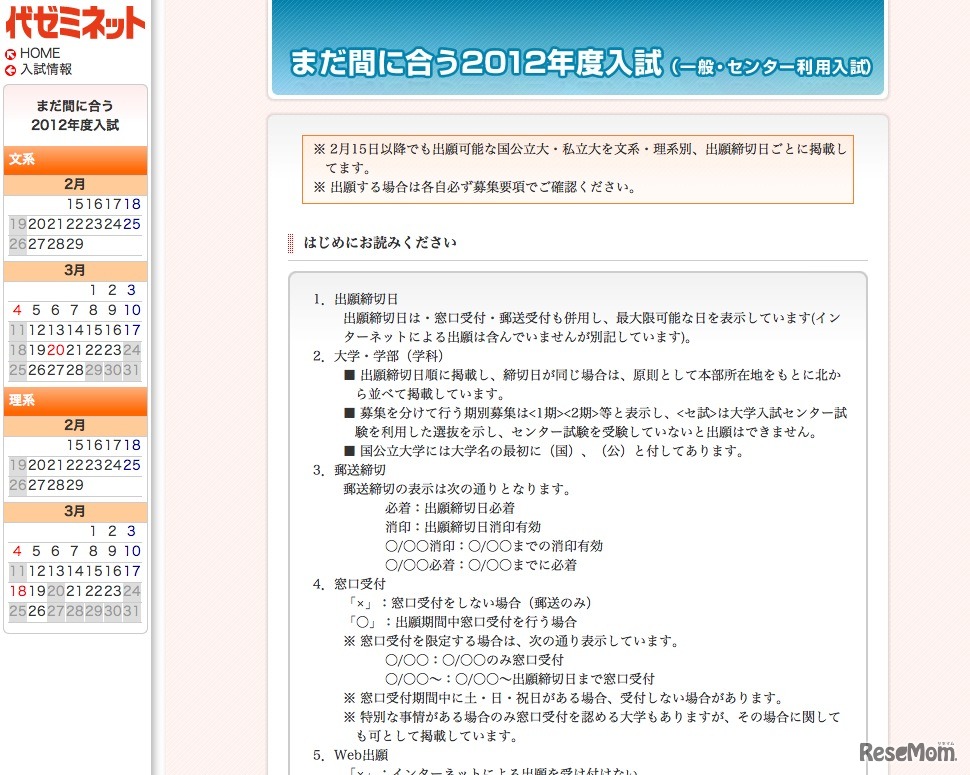
Task: Select March 3 in the 文系 calendar
Action: tap(129, 290)
